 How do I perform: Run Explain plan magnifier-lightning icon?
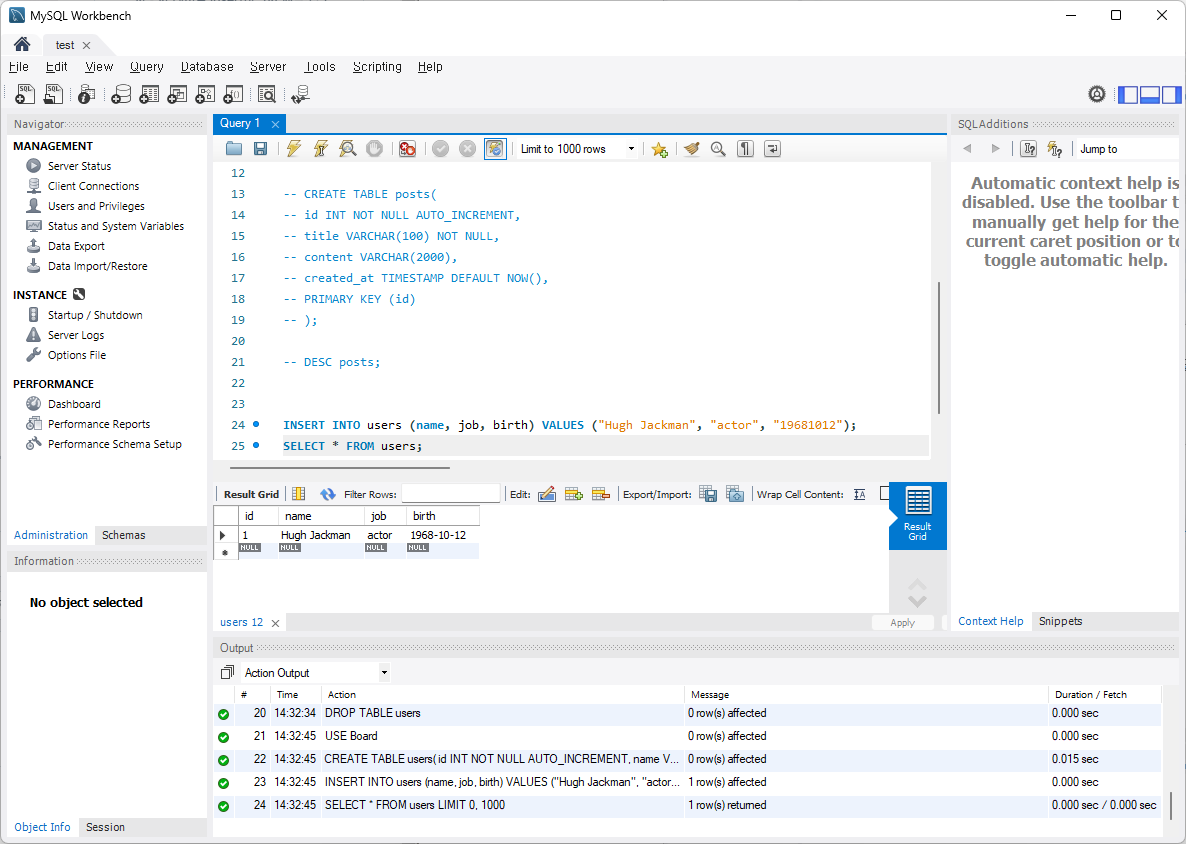[x=348, y=149]
